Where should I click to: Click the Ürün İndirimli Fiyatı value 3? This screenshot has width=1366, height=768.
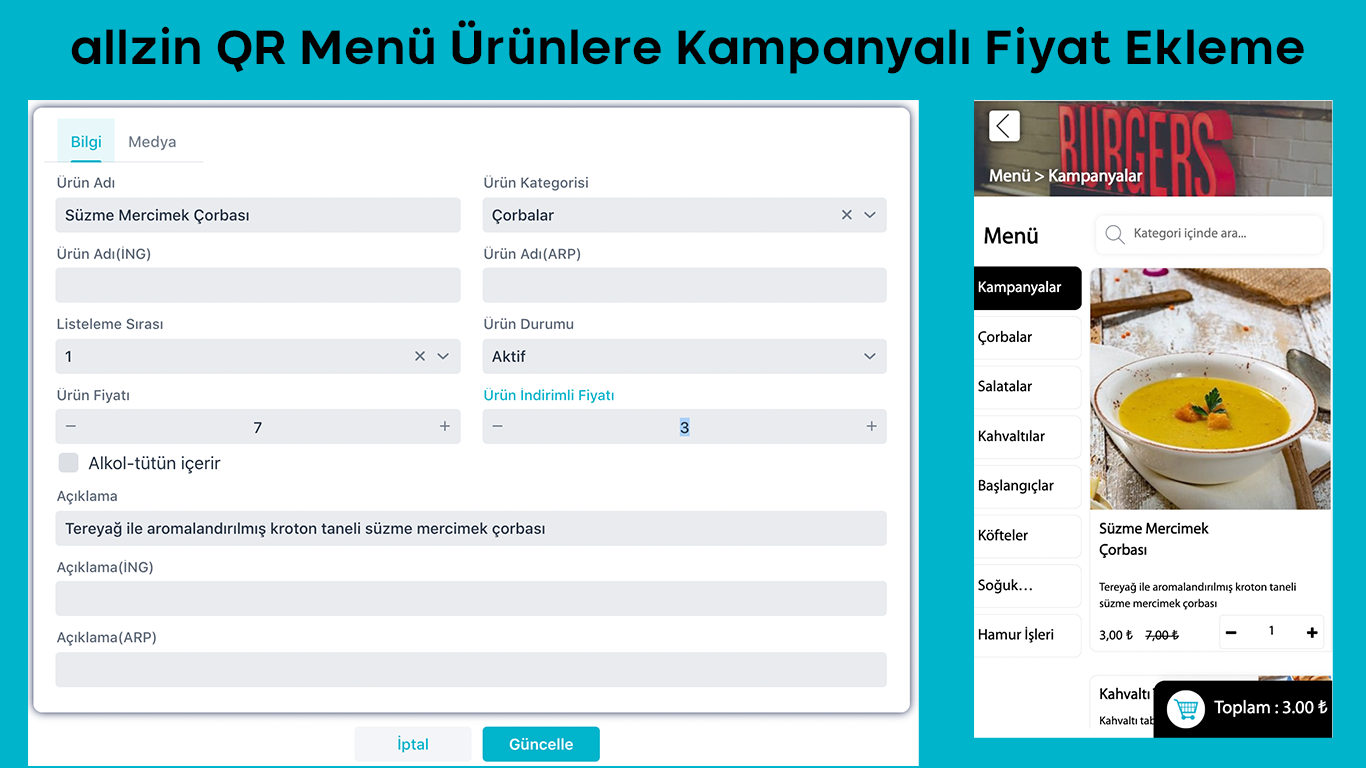coord(685,427)
